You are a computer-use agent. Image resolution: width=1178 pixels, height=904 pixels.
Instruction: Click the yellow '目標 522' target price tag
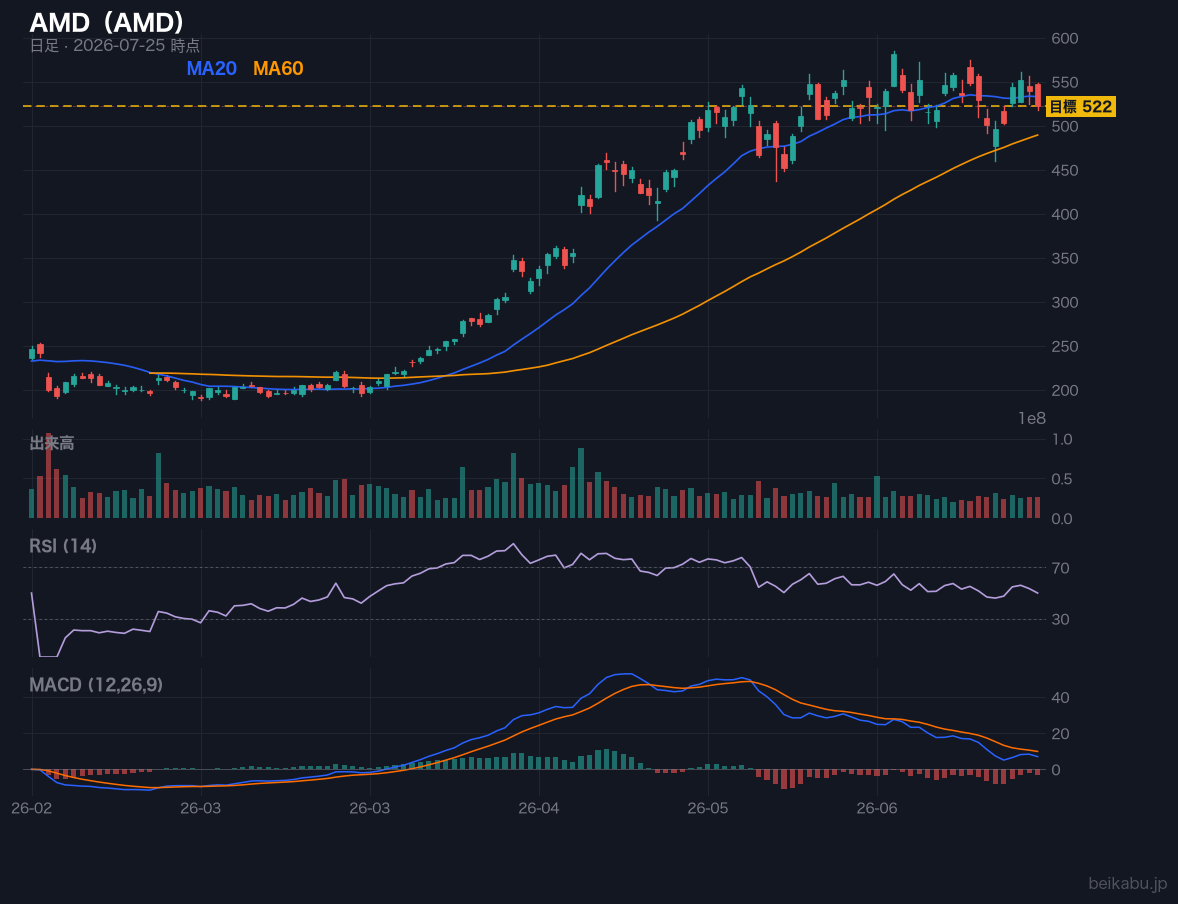click(x=1080, y=107)
